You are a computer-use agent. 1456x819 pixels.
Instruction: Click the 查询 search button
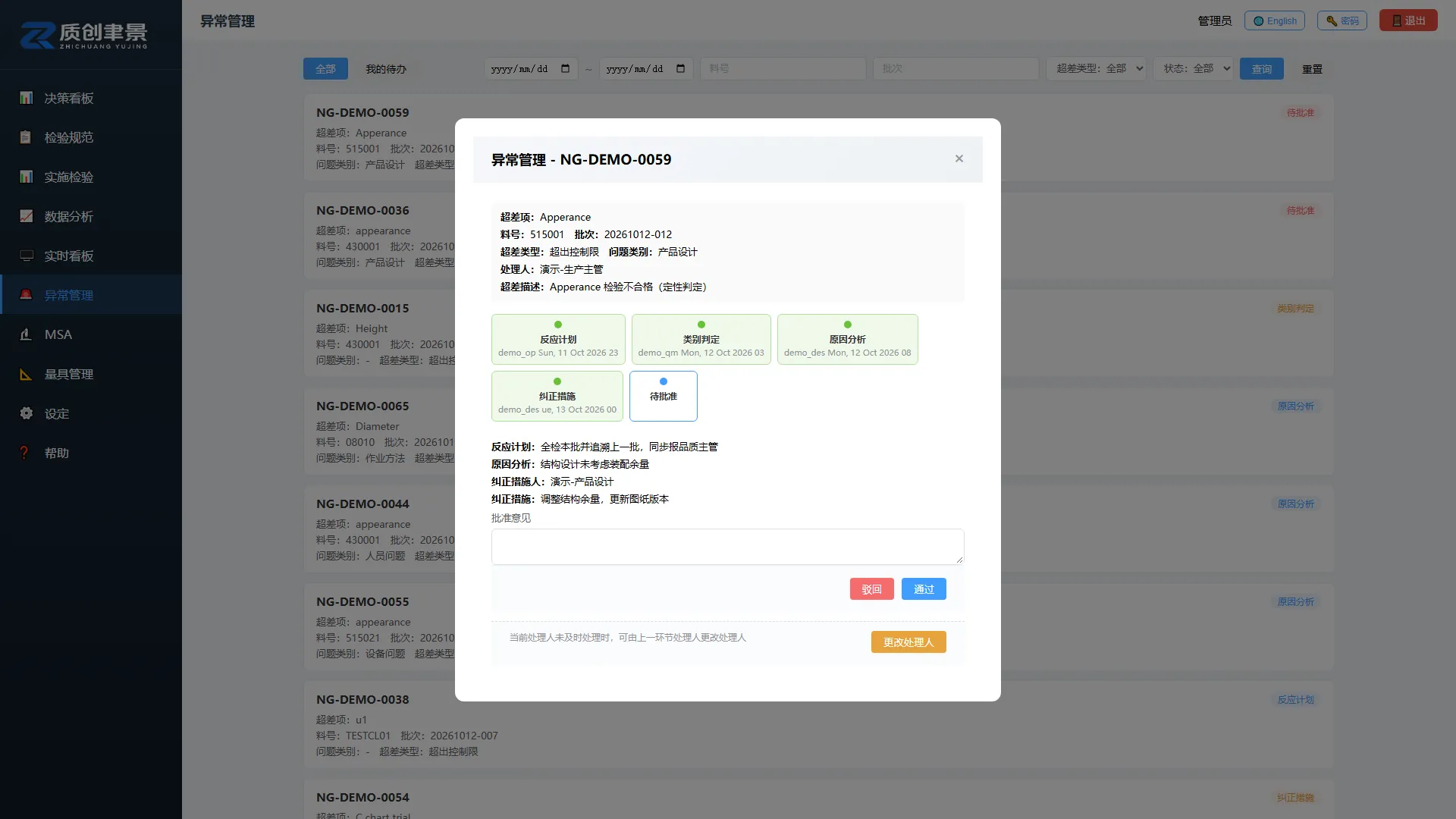coord(1262,69)
